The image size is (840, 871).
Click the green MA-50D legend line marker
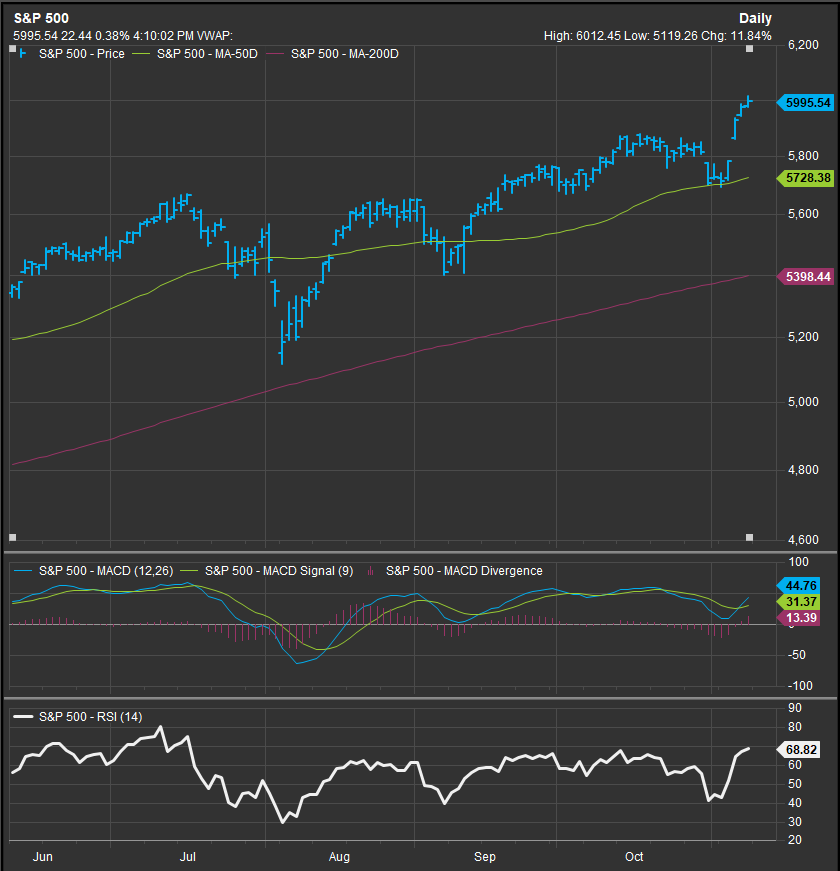143,54
